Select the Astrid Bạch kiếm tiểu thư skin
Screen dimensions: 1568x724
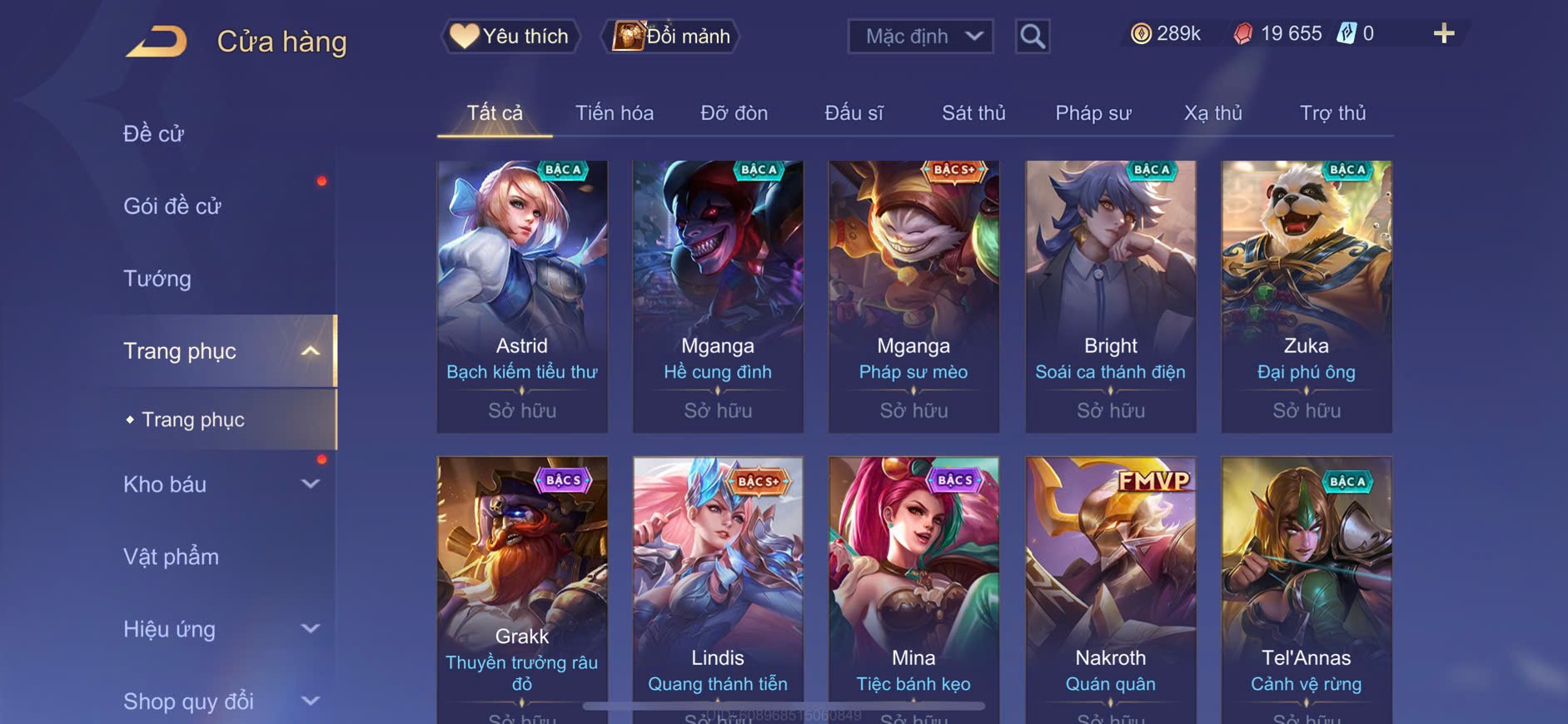click(x=522, y=296)
